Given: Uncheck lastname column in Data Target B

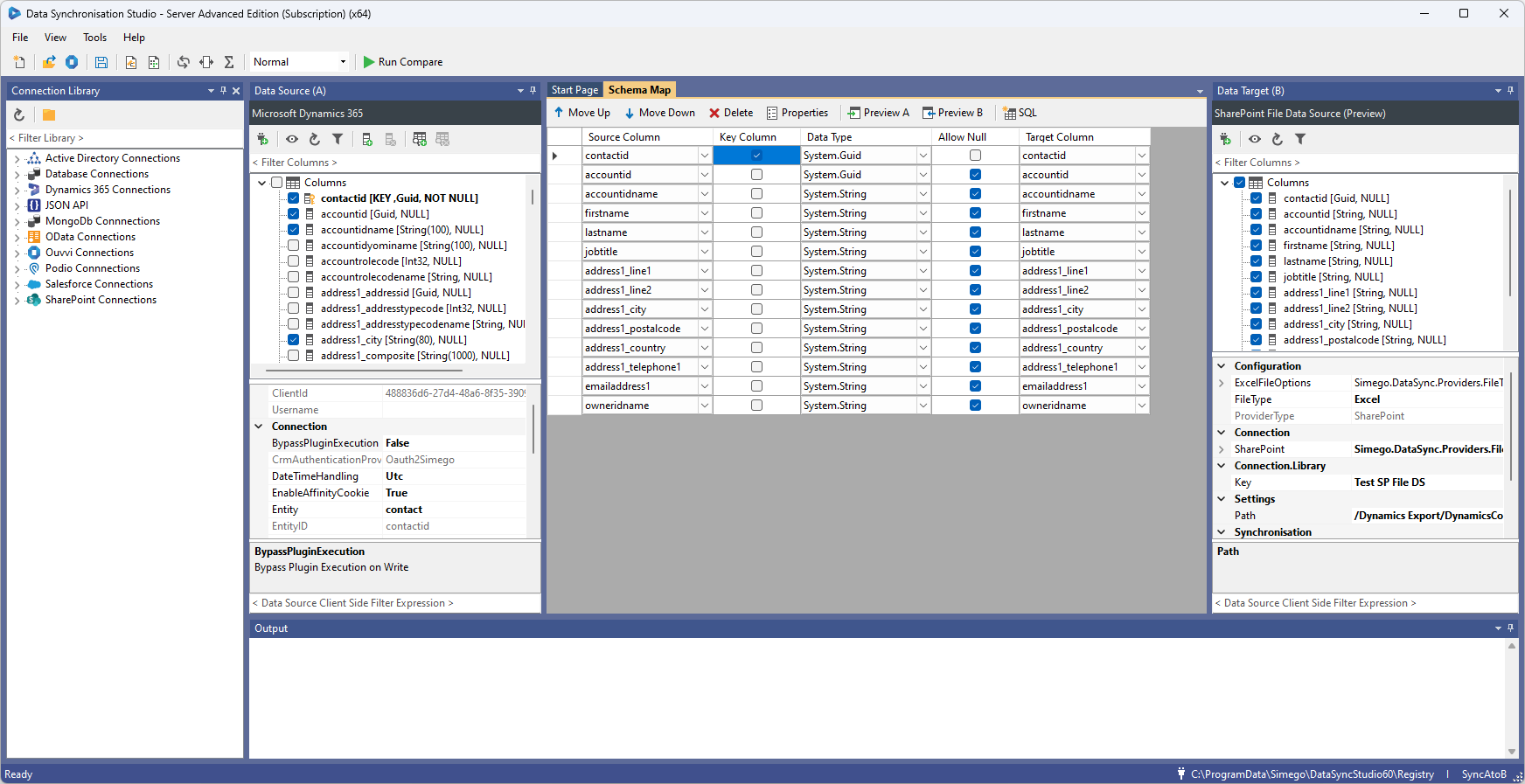Looking at the screenshot, I should (1257, 261).
